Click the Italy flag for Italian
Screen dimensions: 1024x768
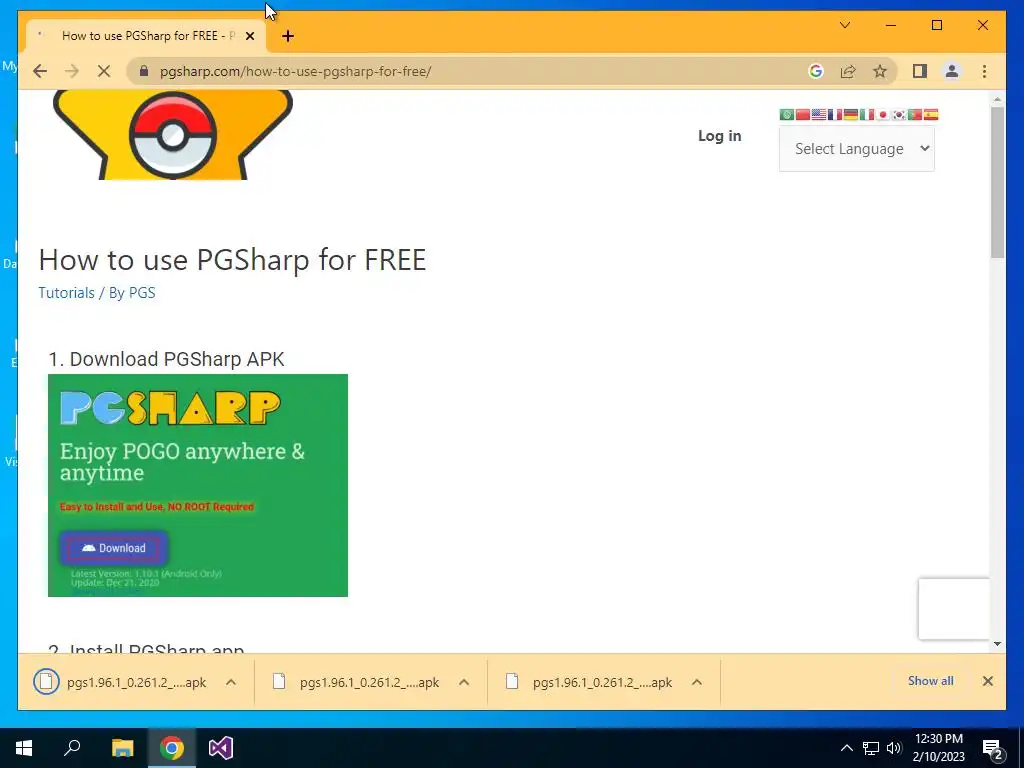tap(867, 114)
